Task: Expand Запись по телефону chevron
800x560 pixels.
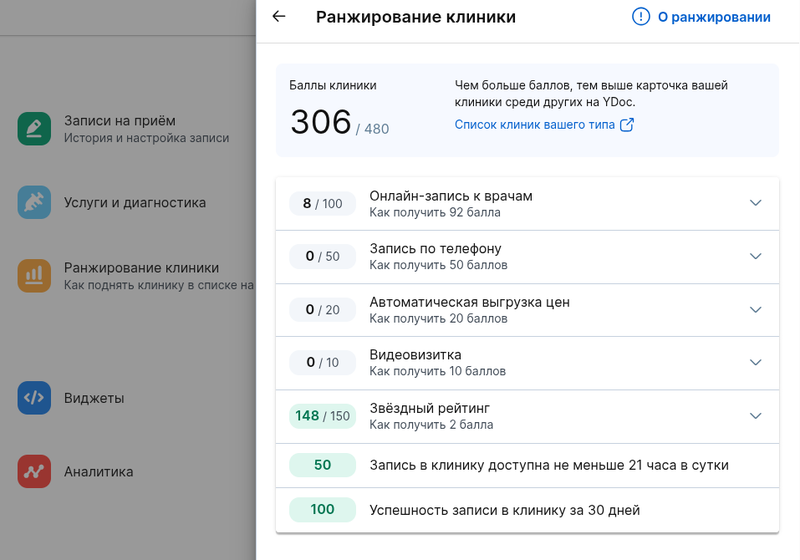Action: tap(756, 256)
